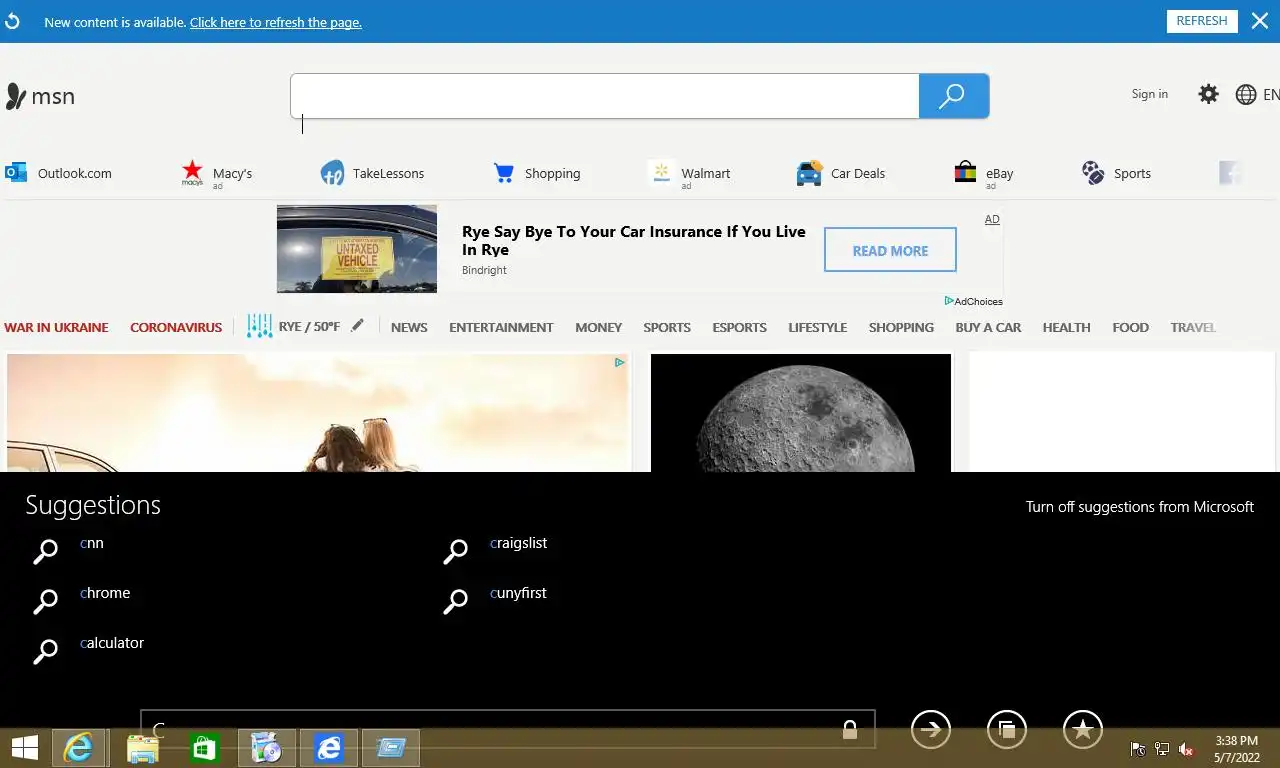Click the Macy's red star icon

(192, 173)
